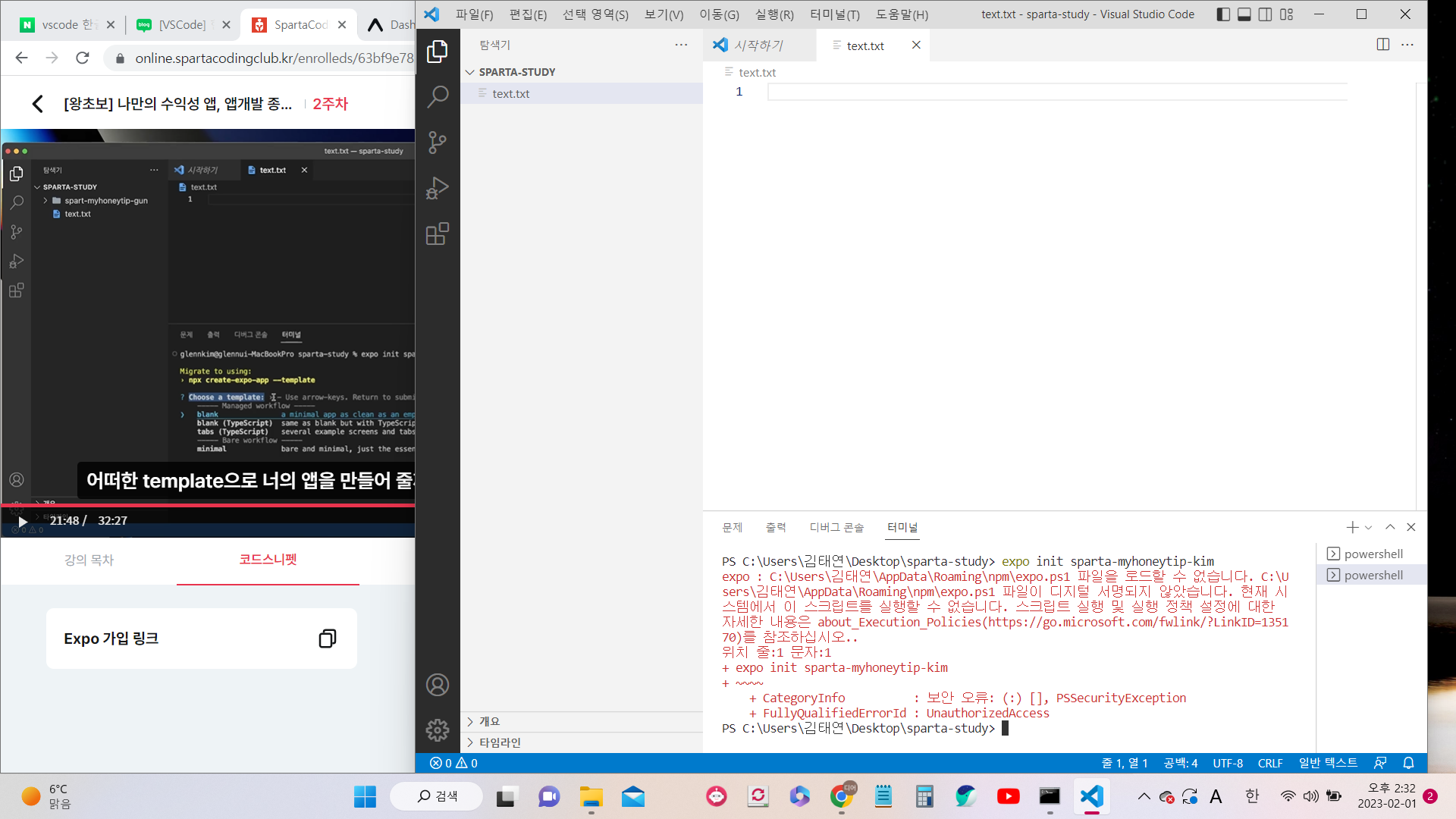This screenshot has width=1456, height=819.
Task: Close the text.txt editor tab
Action: pyautogui.click(x=916, y=45)
